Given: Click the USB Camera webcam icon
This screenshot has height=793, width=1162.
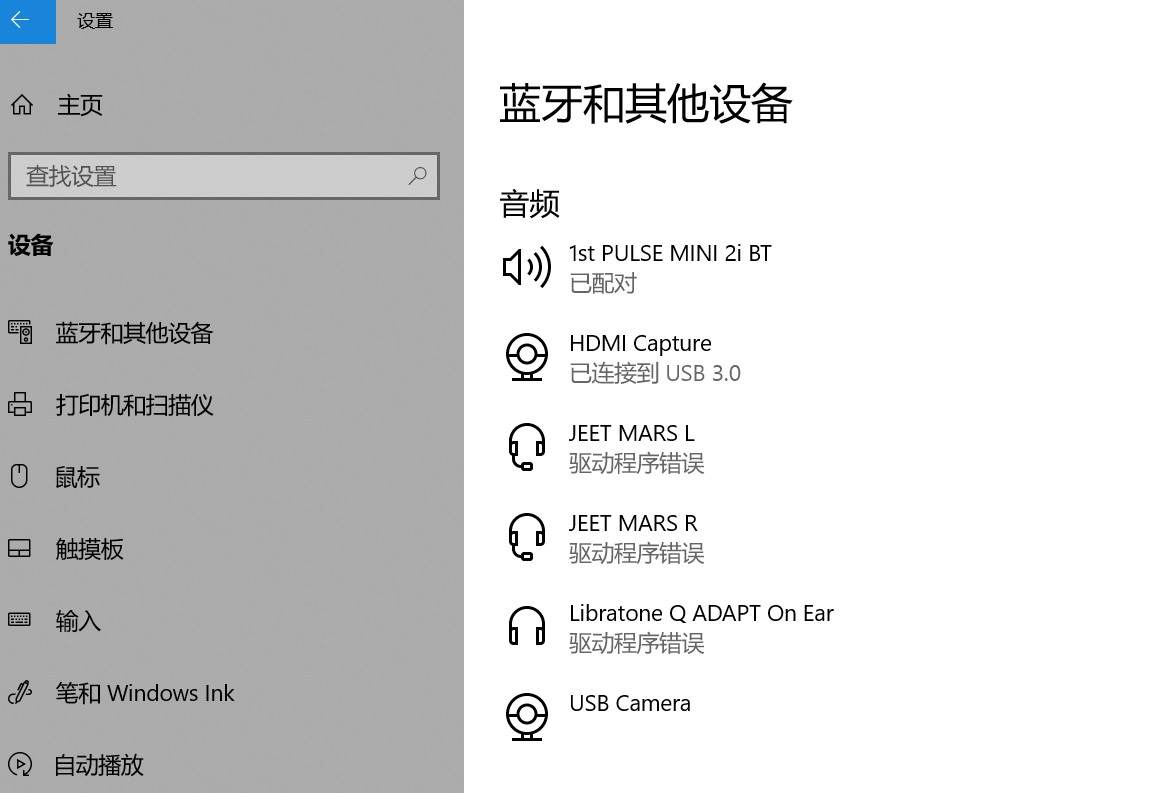Looking at the screenshot, I should [x=527, y=717].
